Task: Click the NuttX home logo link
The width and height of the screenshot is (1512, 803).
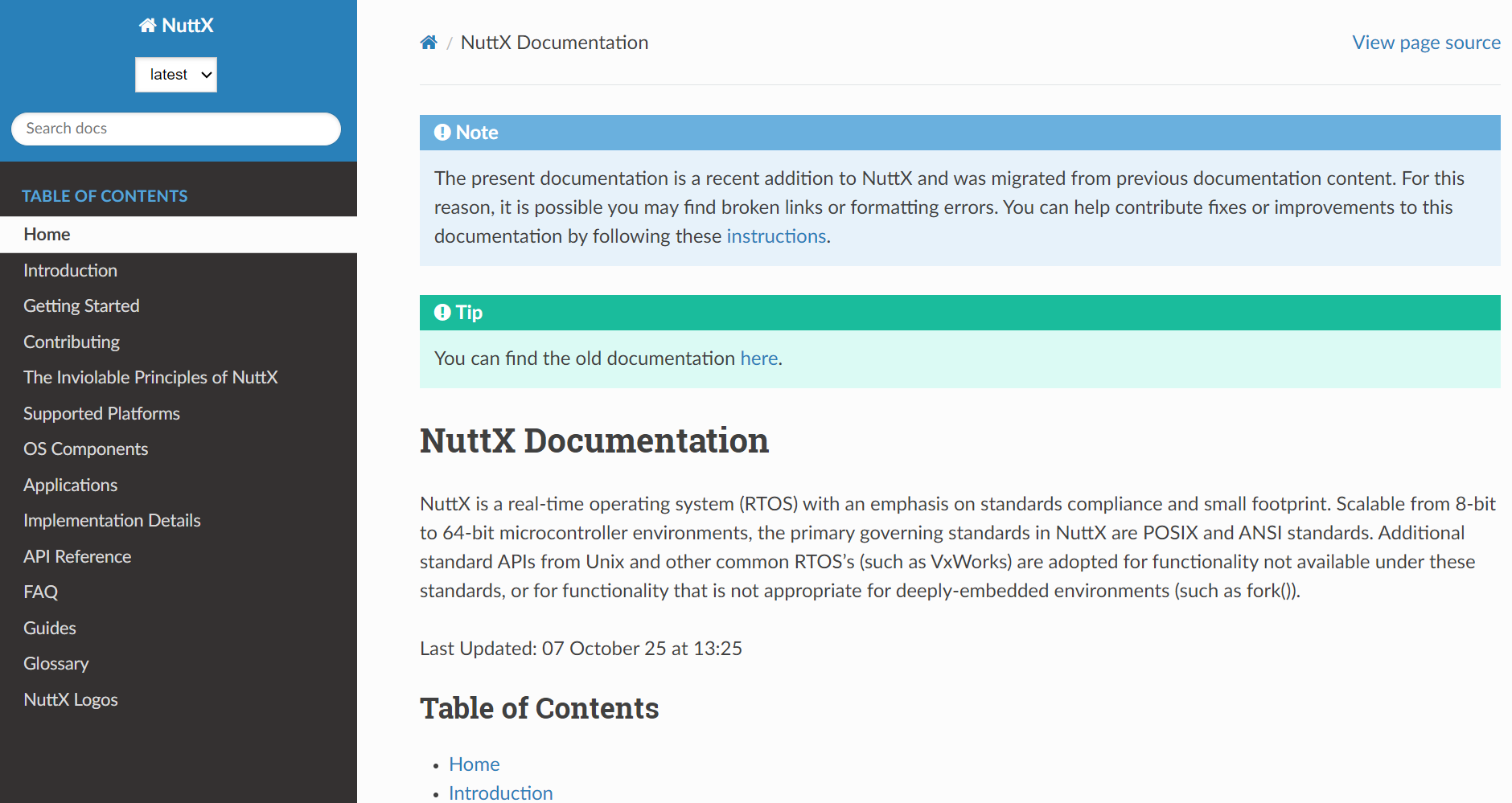Action: 176,26
